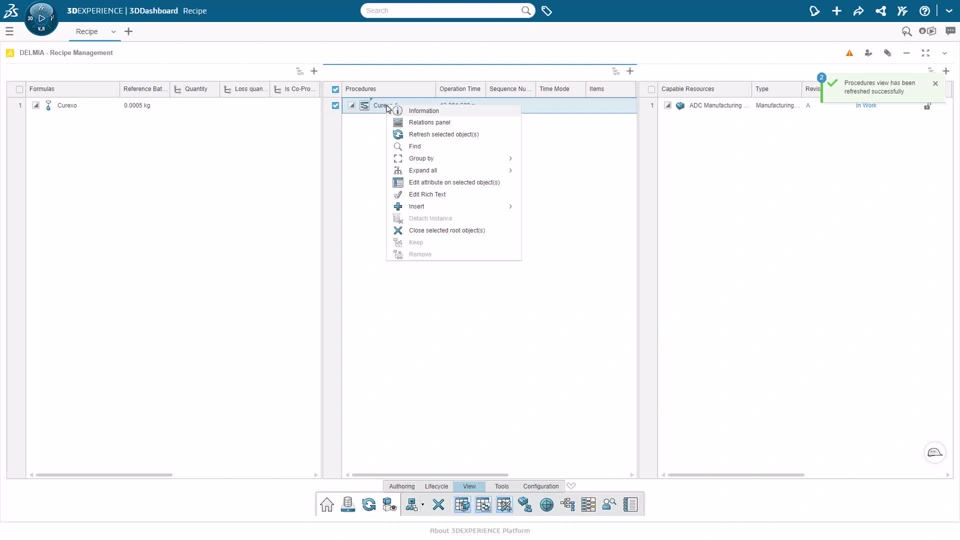
Task: Open the chat bubble icon at top right
Action: tap(950, 31)
